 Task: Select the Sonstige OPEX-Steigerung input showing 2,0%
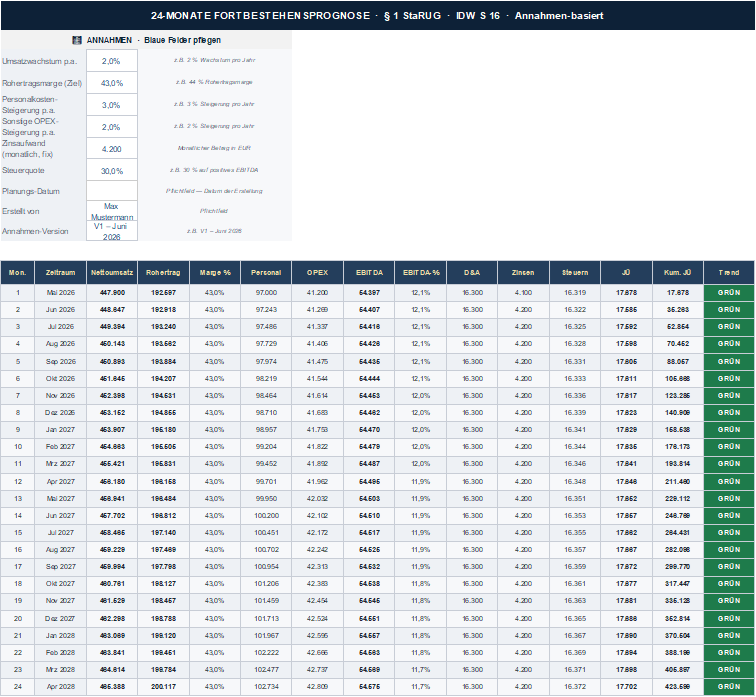[112, 127]
